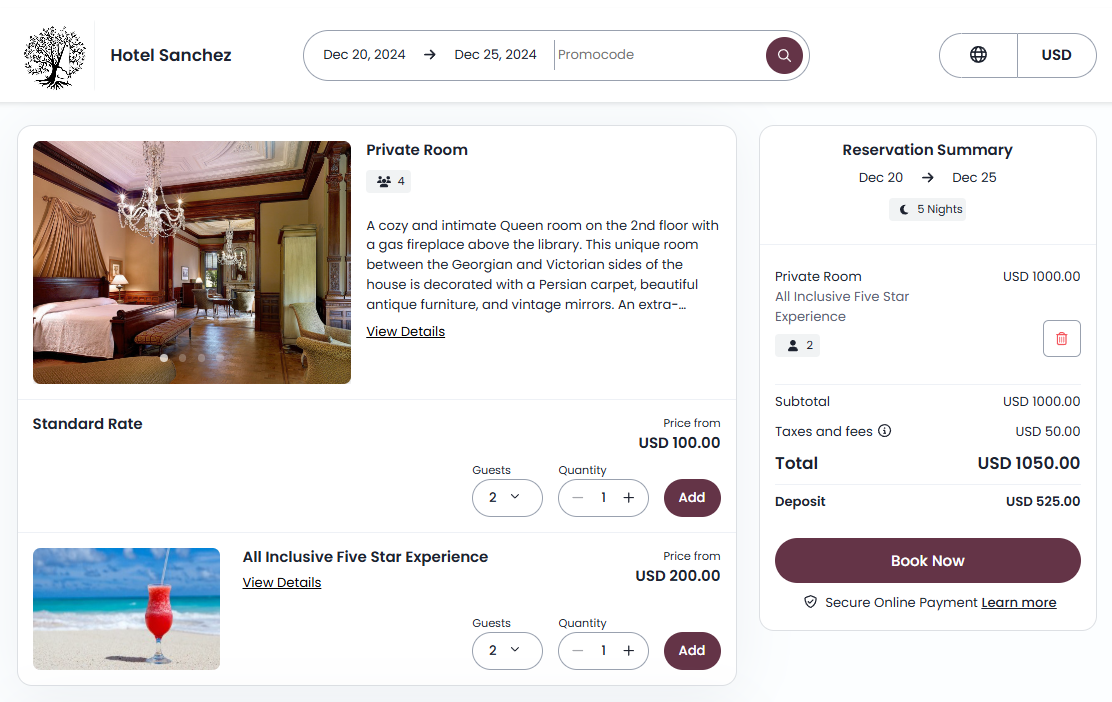This screenshot has width=1112, height=702.
Task: Add the Standard Rate room
Action: coord(692,498)
